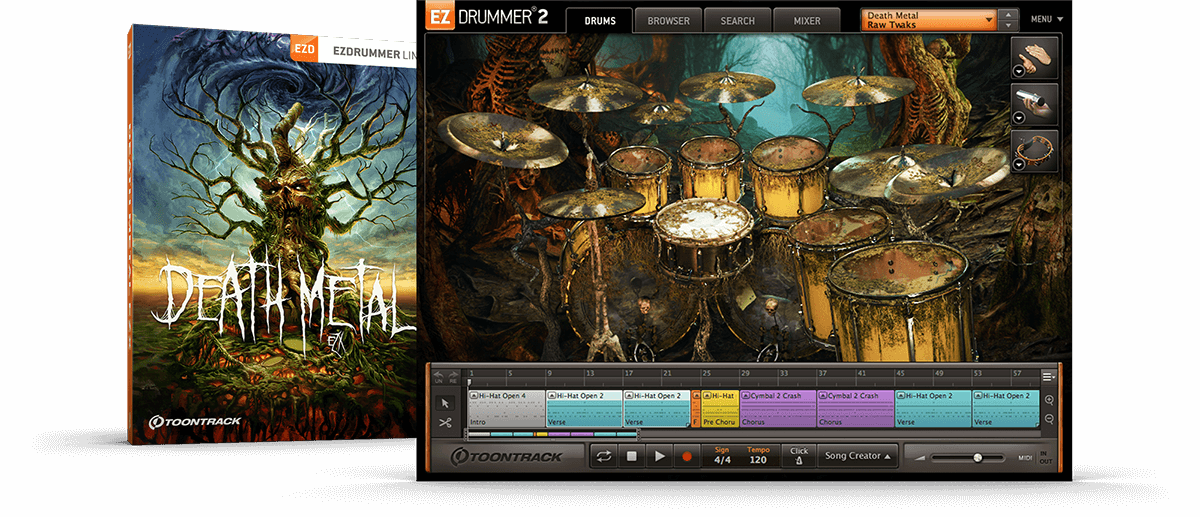
Task: Hit the small splash cymbal at top center
Action: pos(661,114)
